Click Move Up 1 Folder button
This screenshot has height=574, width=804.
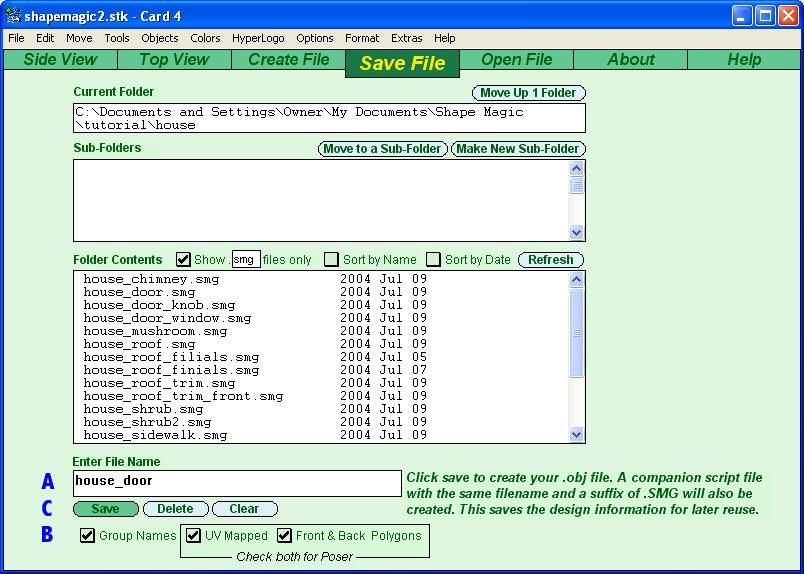point(528,93)
